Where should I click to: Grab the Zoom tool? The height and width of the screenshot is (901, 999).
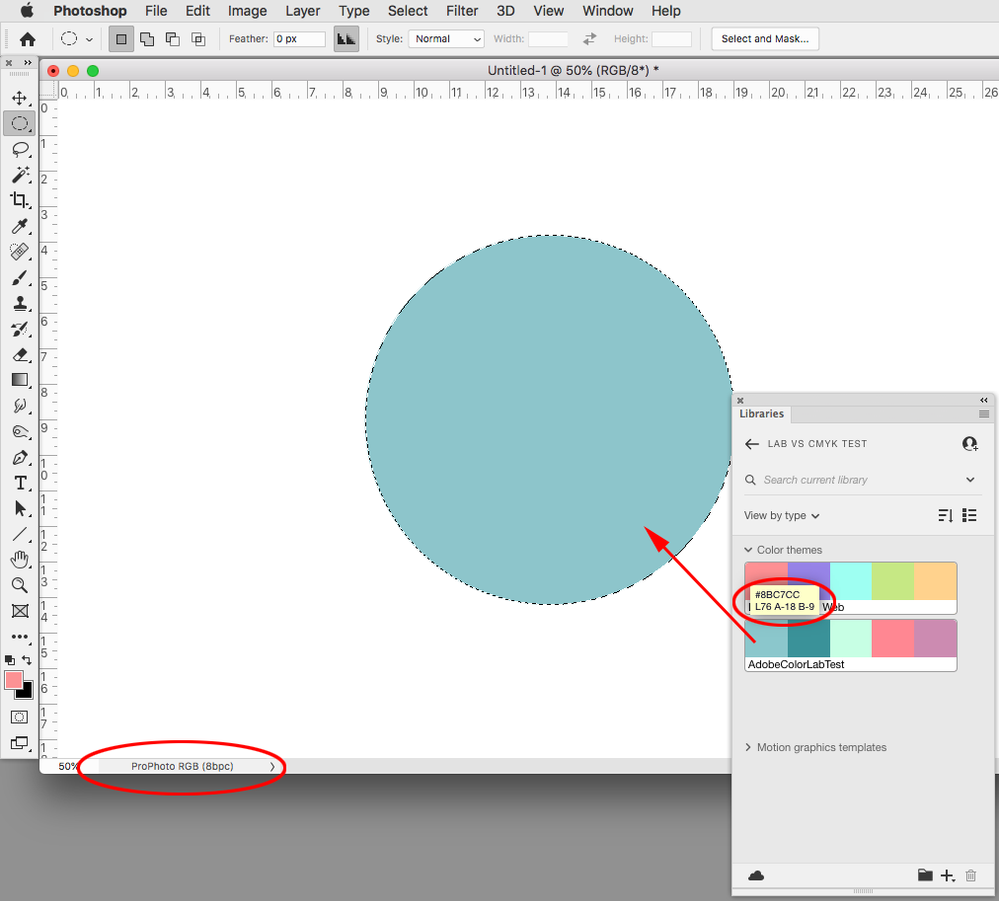(x=20, y=585)
